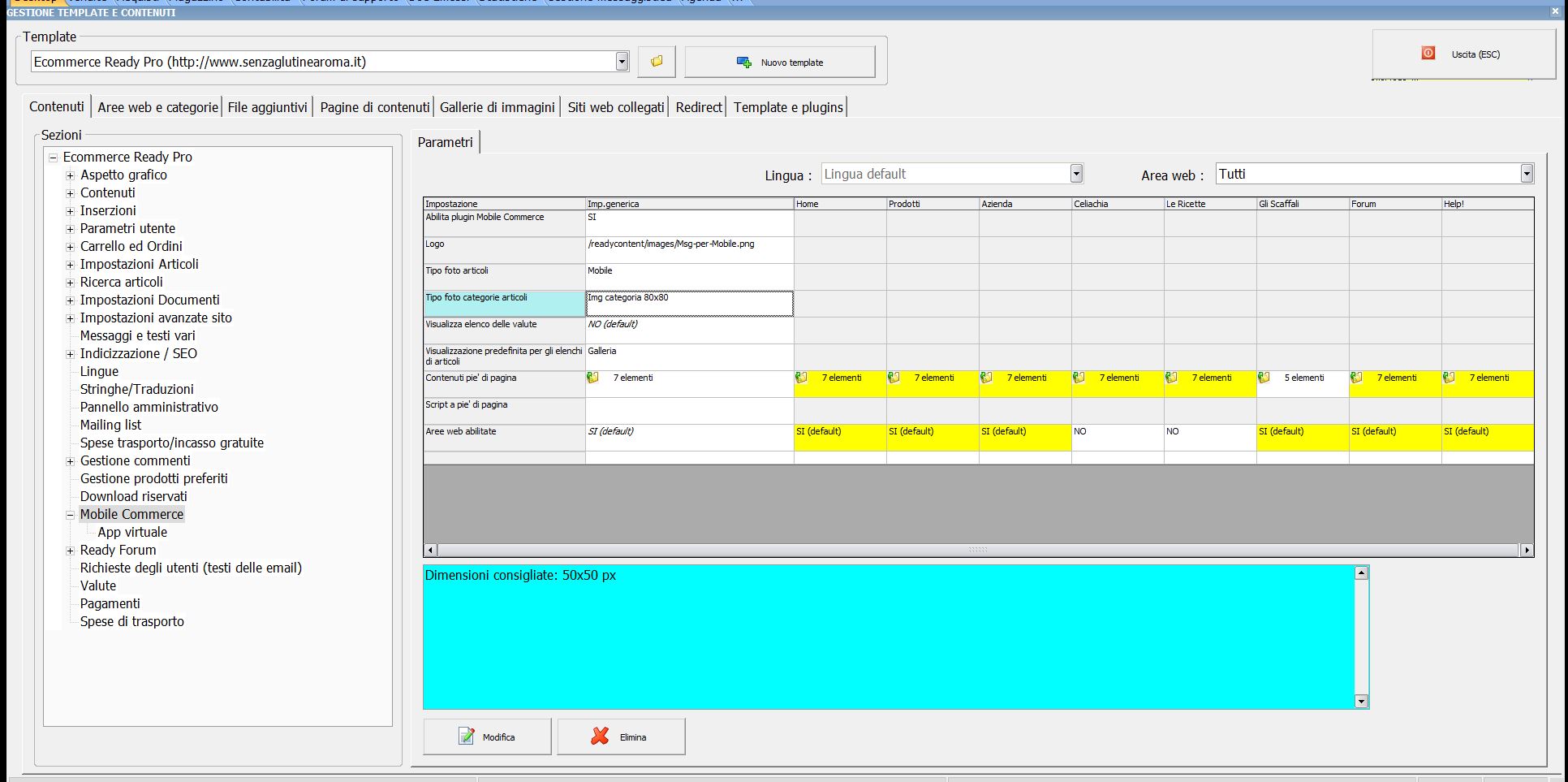The width and height of the screenshot is (1568, 782).
Task: Open footer contents icon in Azienda column
Action: pos(986,378)
